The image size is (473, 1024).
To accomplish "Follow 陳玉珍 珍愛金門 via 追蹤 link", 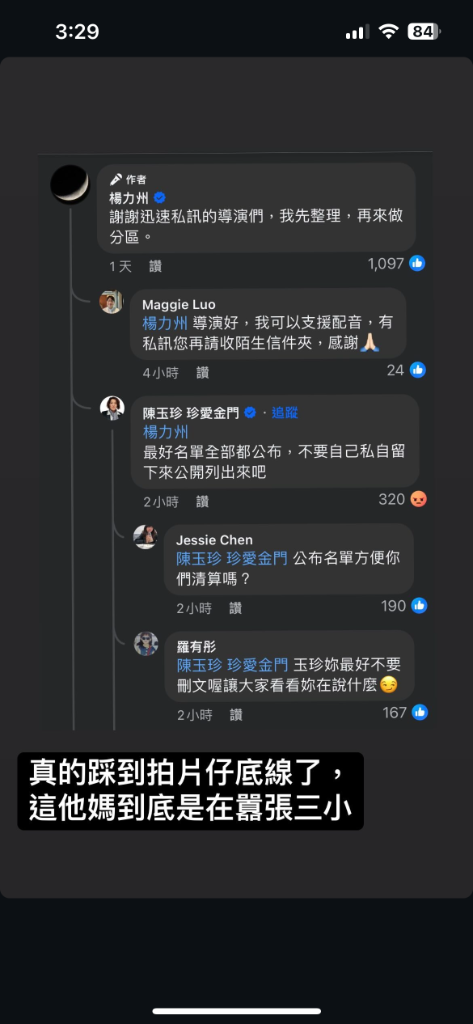I will tap(284, 413).
